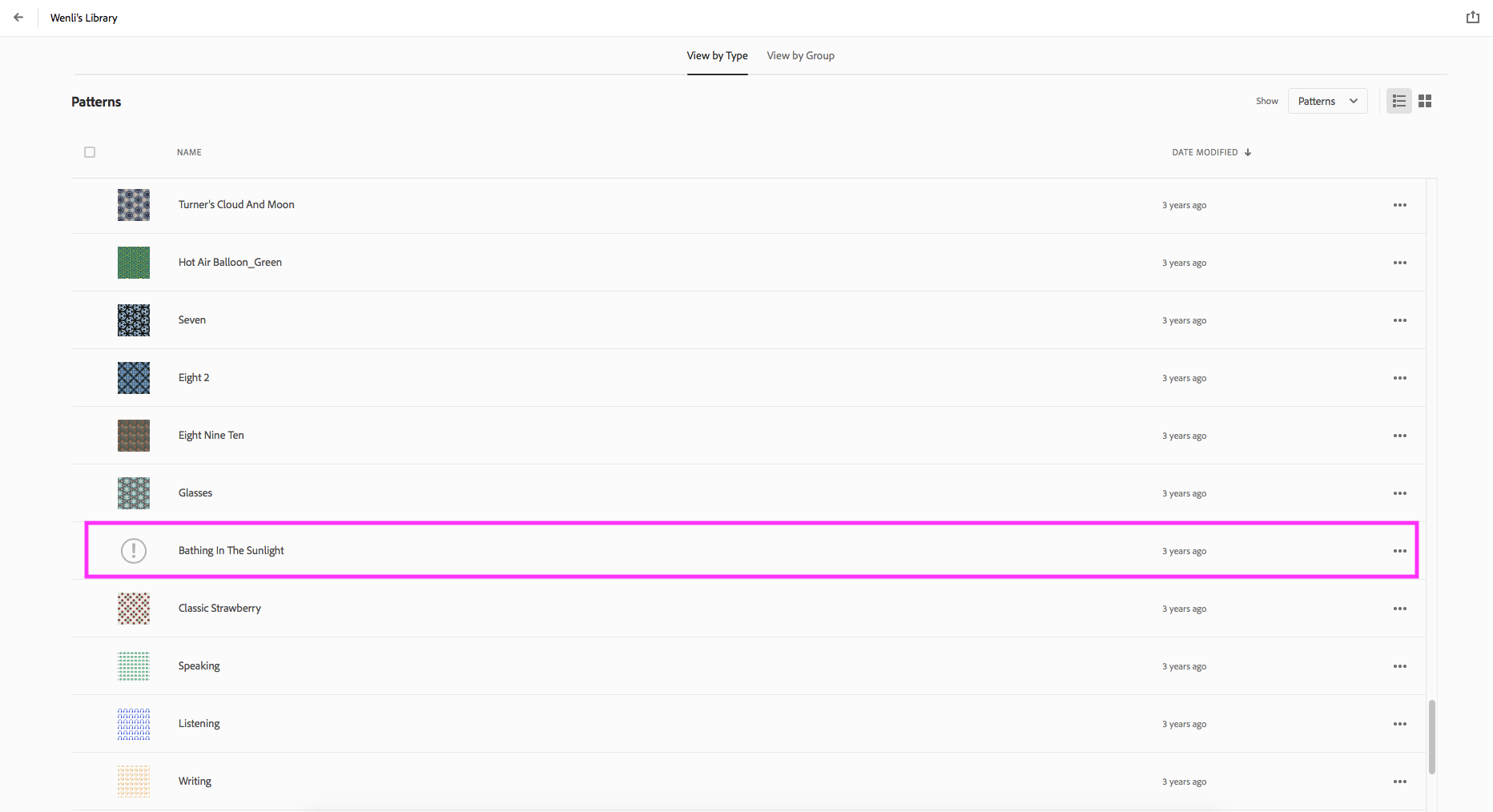Viewport: 1493px width, 812px height.
Task: Open more options for Classic Strawberry
Action: tap(1399, 609)
